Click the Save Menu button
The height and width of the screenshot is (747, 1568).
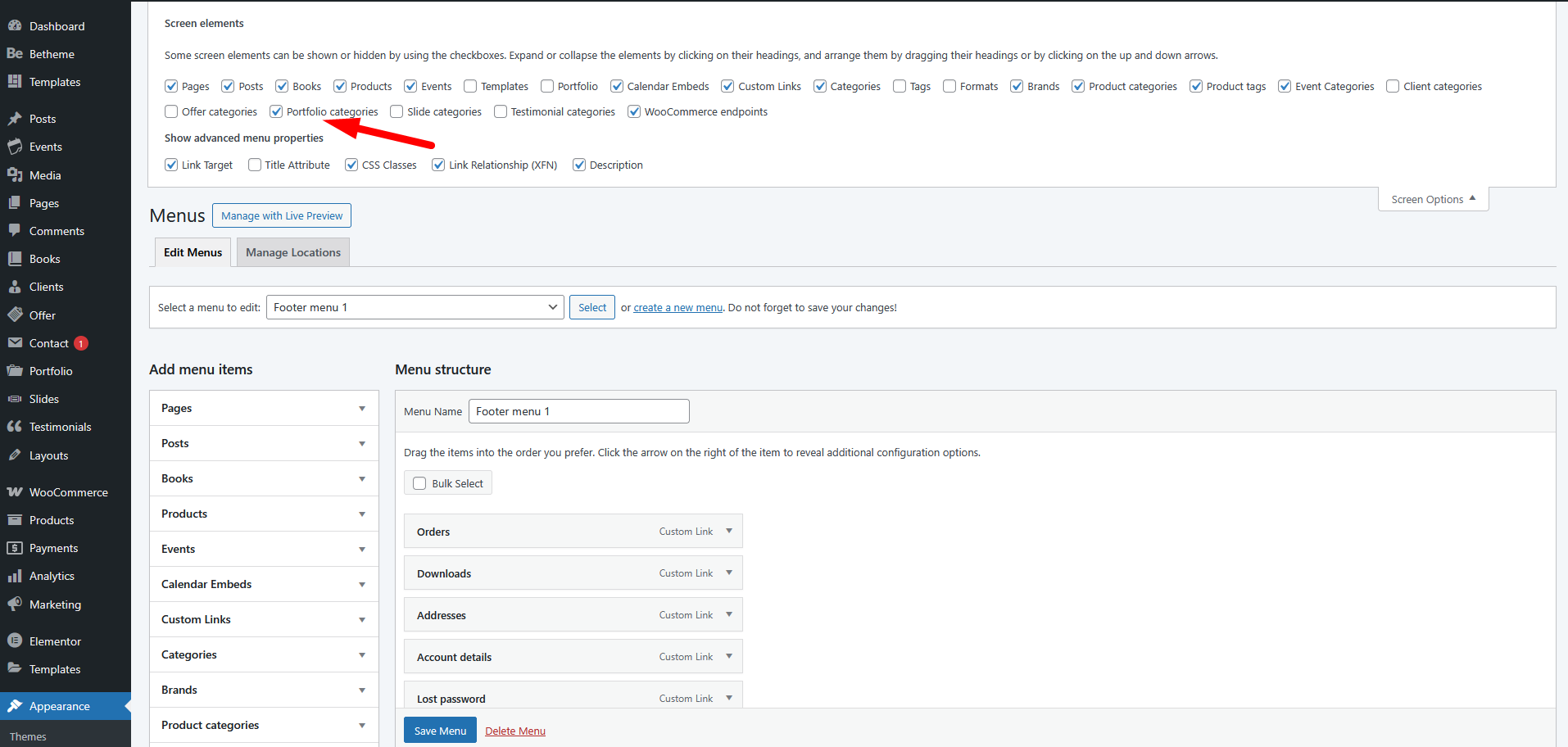tap(440, 731)
